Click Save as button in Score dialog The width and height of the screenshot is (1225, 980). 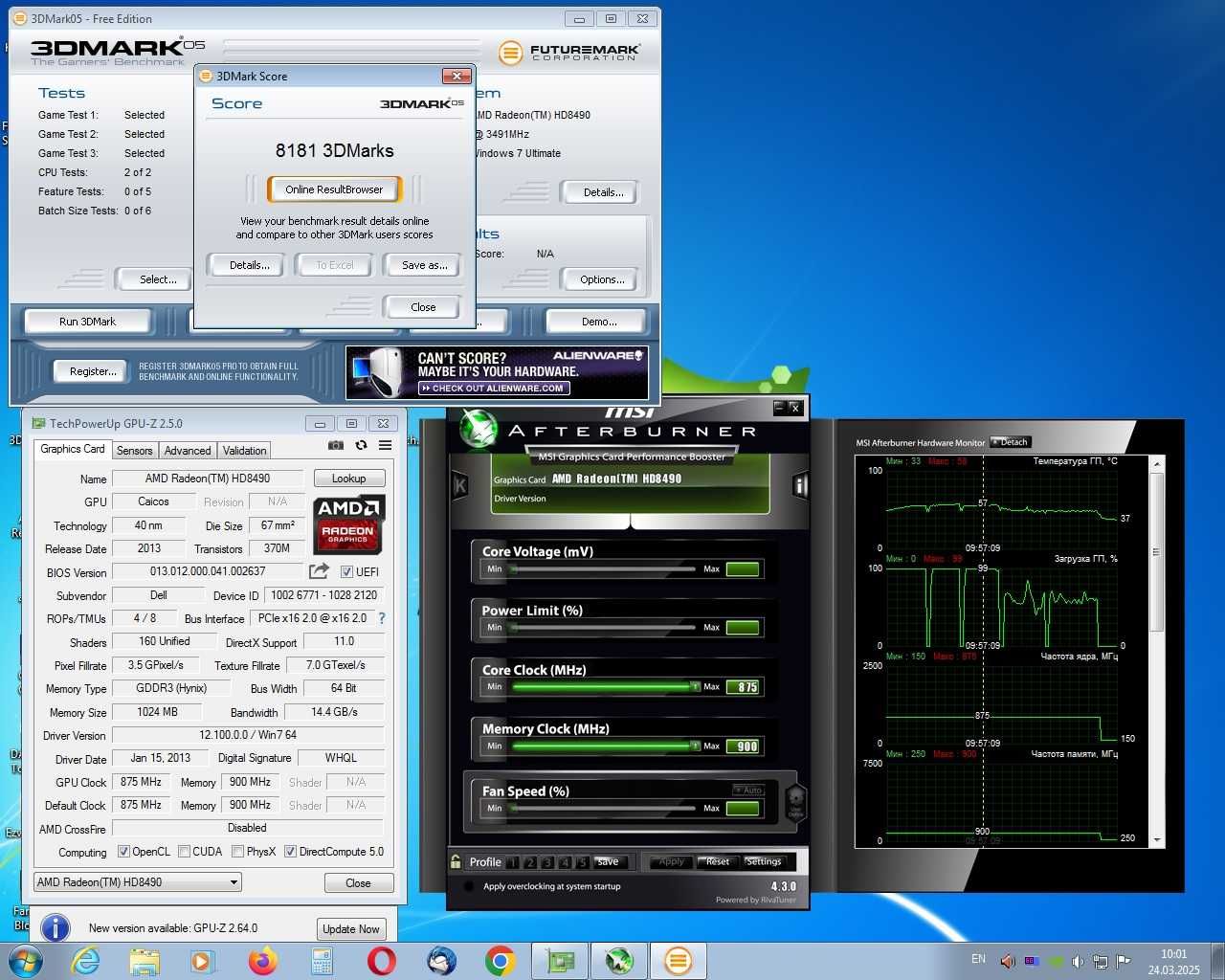pos(424,265)
